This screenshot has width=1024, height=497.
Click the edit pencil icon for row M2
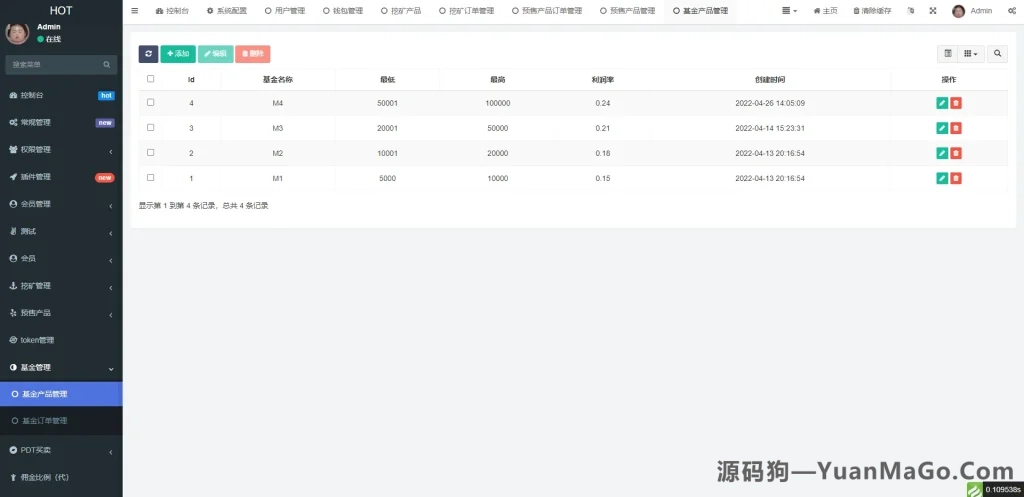[942, 153]
